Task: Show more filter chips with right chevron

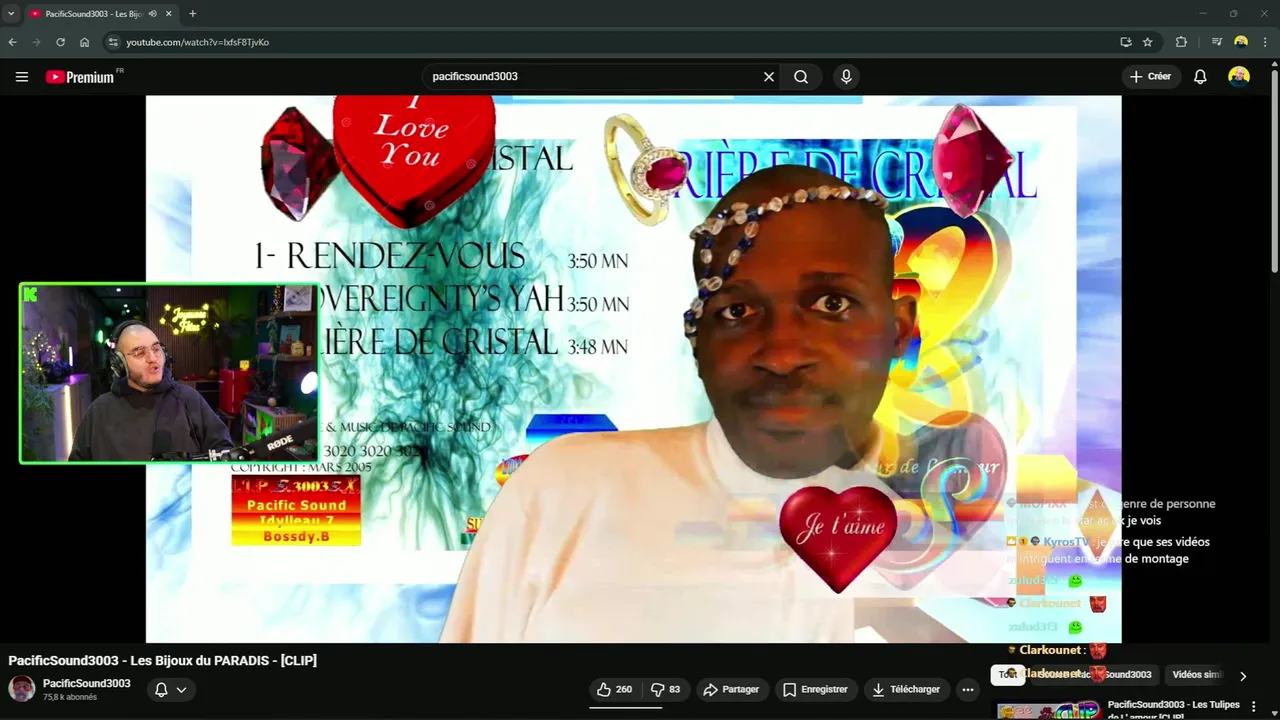Action: click(1243, 676)
